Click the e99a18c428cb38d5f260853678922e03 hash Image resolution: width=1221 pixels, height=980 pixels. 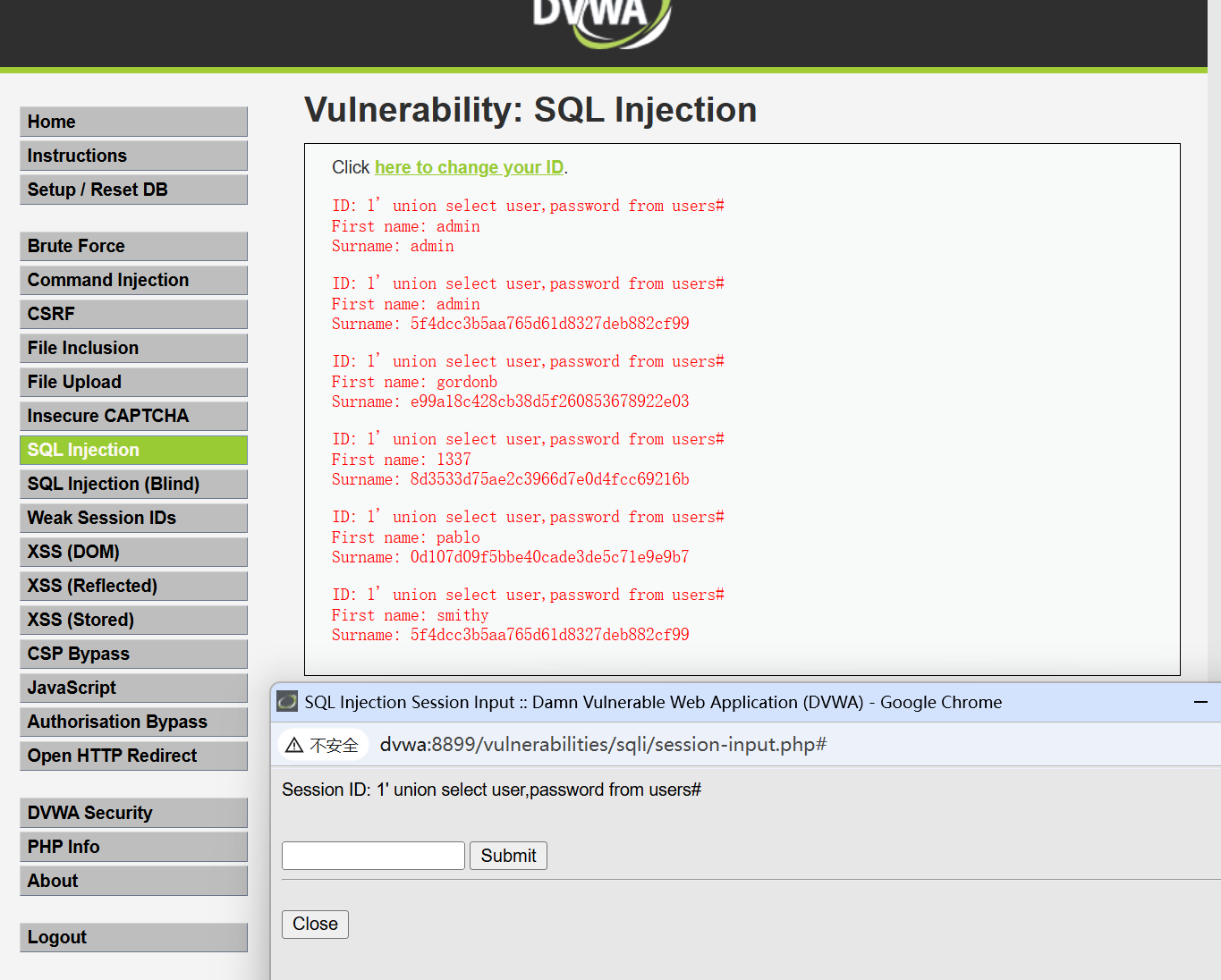click(549, 401)
